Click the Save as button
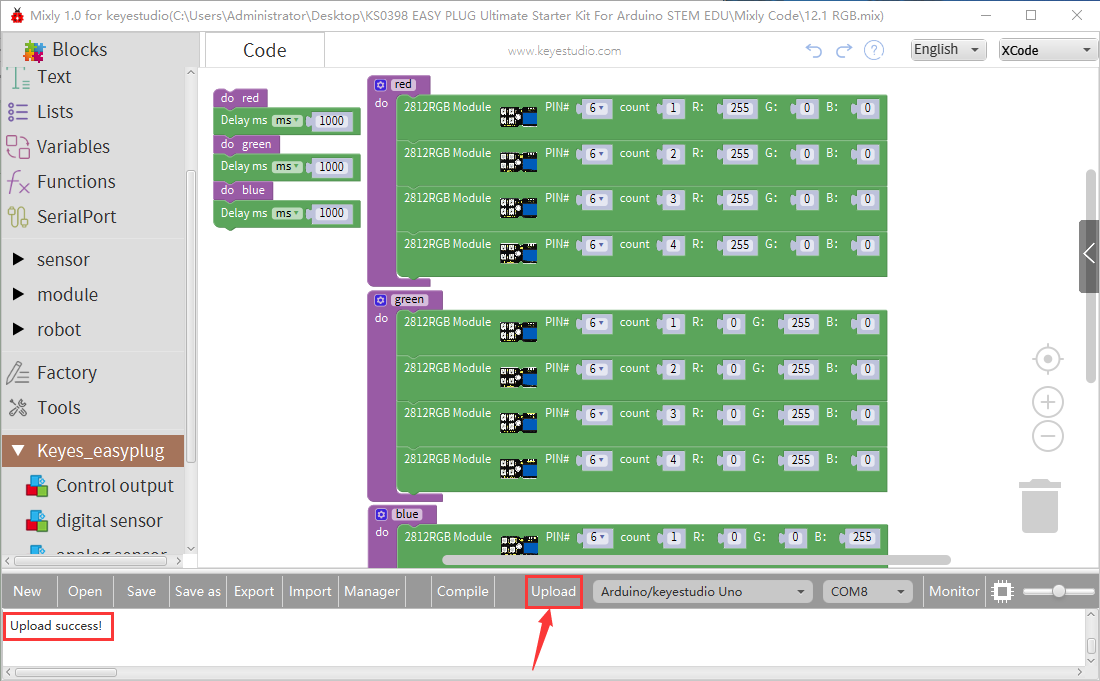 point(198,591)
